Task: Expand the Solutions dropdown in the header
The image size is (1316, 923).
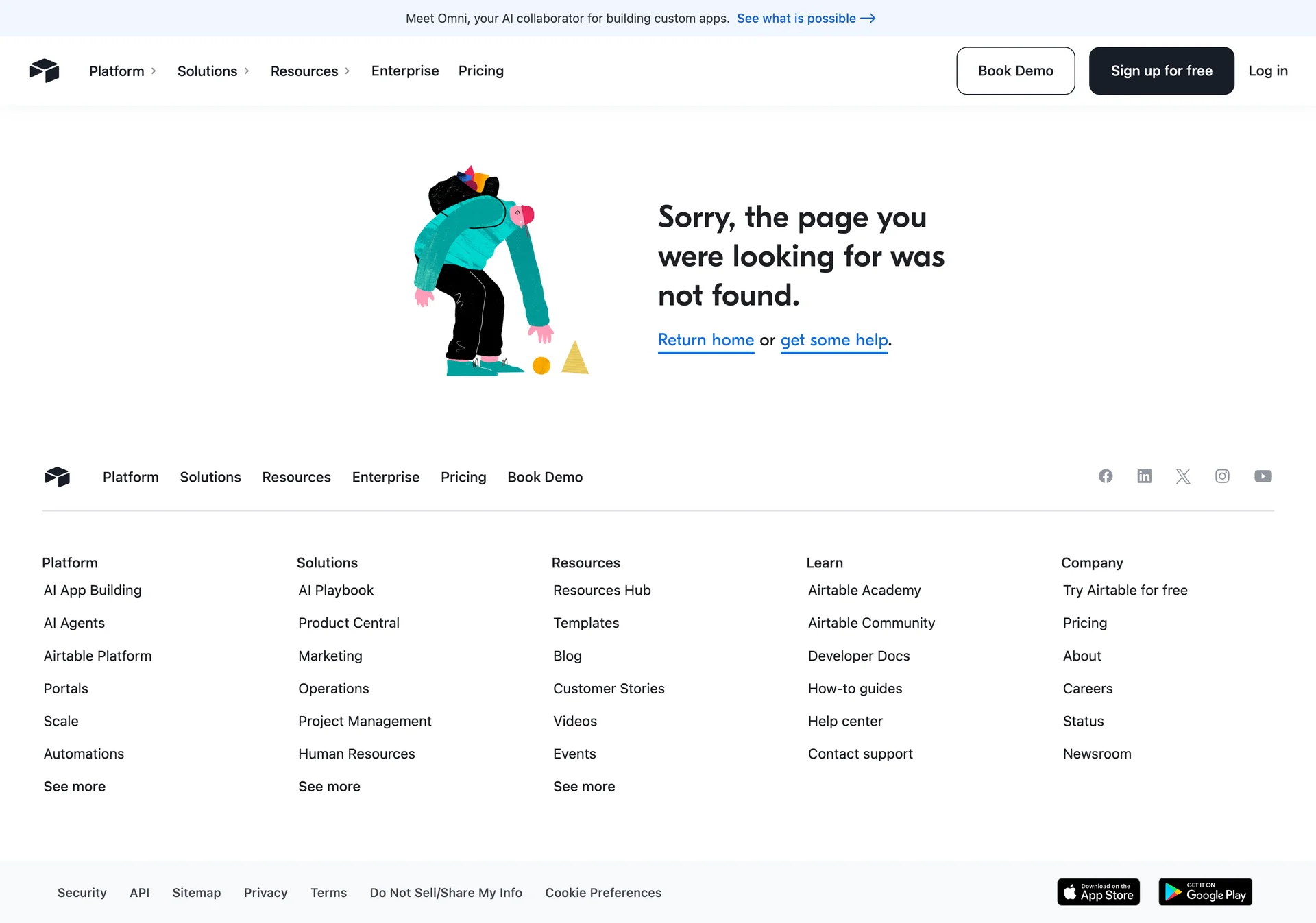Action: [x=213, y=71]
